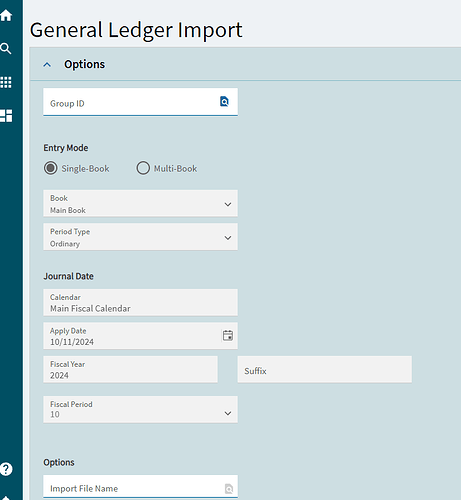Screen dimensions: 461x500
Task: Click the Apply Date field 10/11/2024
Action: (x=140, y=336)
